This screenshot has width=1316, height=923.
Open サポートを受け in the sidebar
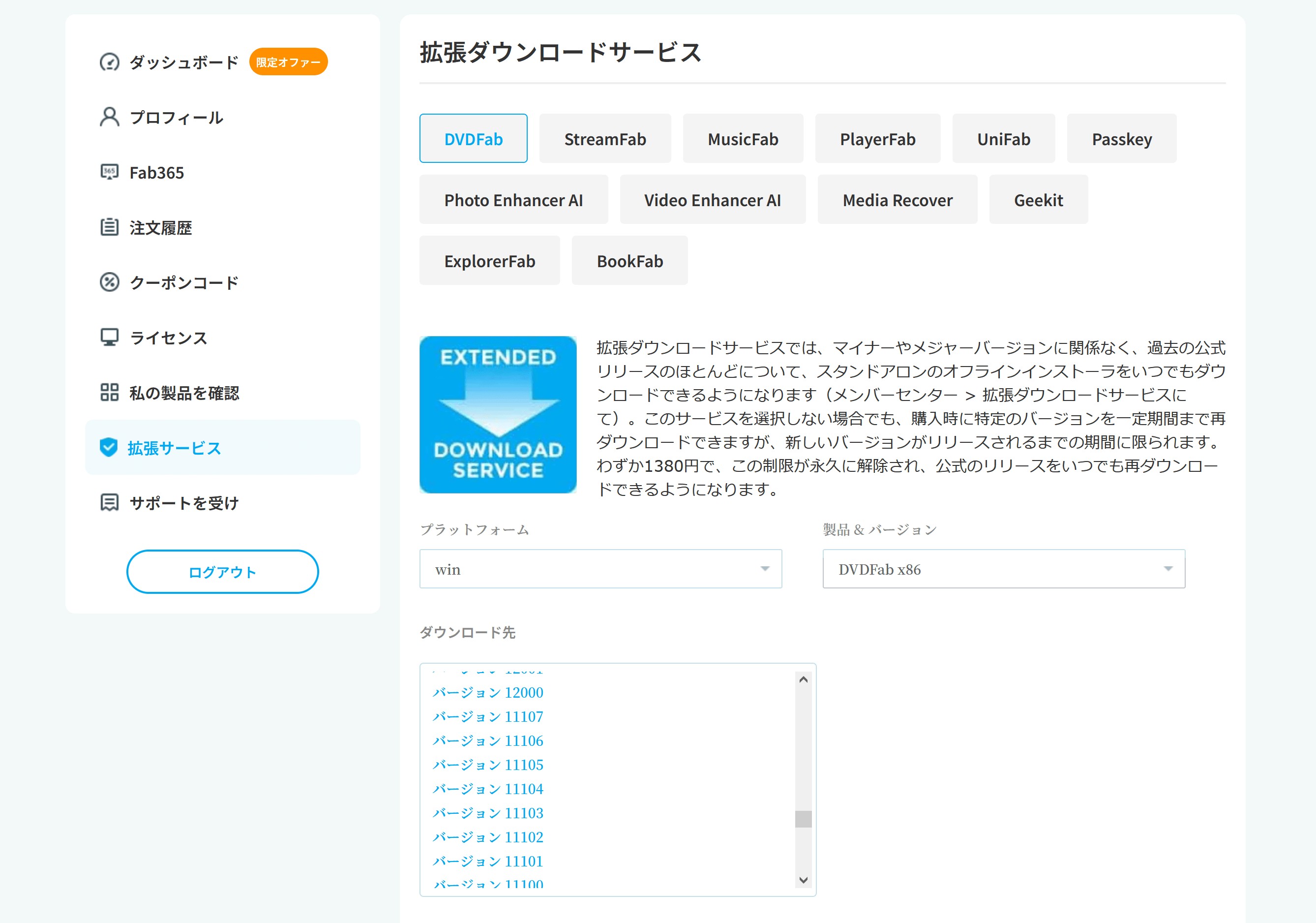coord(183,503)
